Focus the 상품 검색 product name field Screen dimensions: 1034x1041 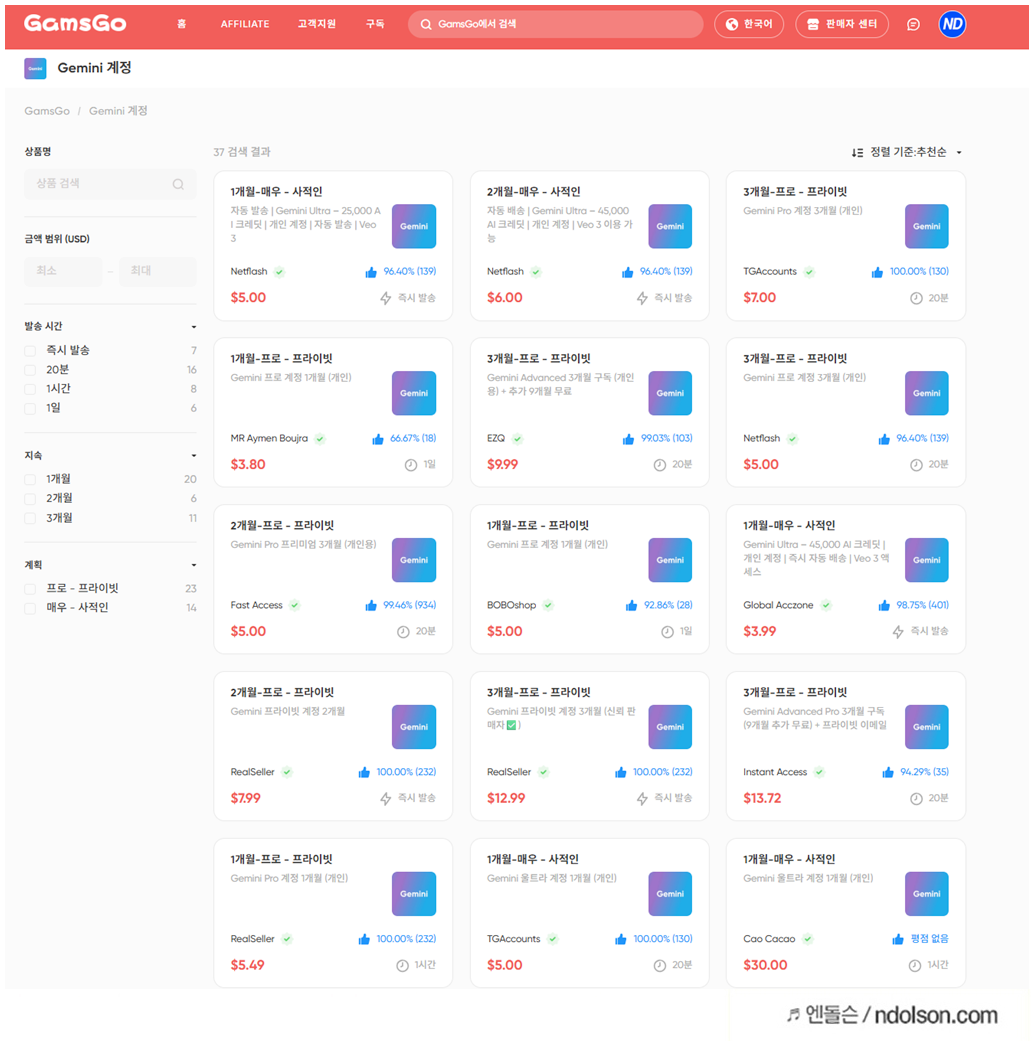tap(110, 184)
